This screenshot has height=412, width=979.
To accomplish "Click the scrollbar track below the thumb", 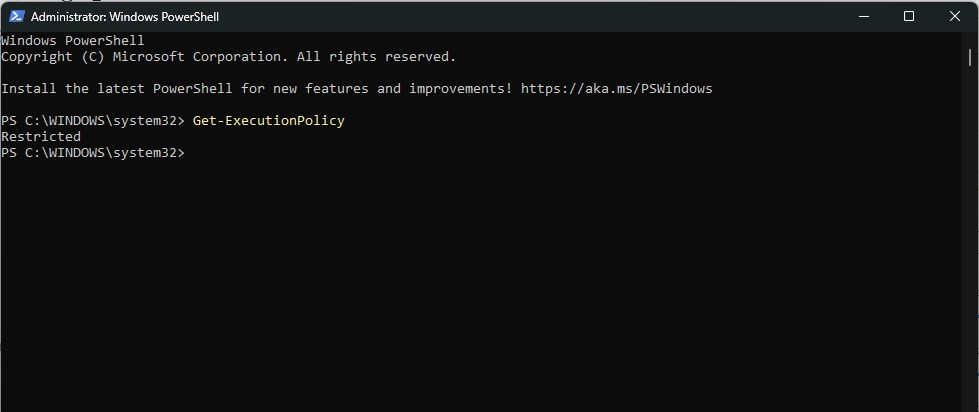I will coord(970,237).
